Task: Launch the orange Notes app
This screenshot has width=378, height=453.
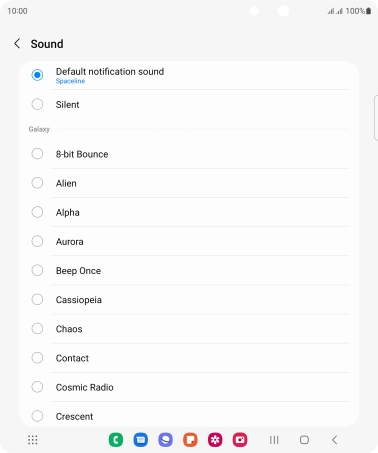Action: [x=190, y=440]
